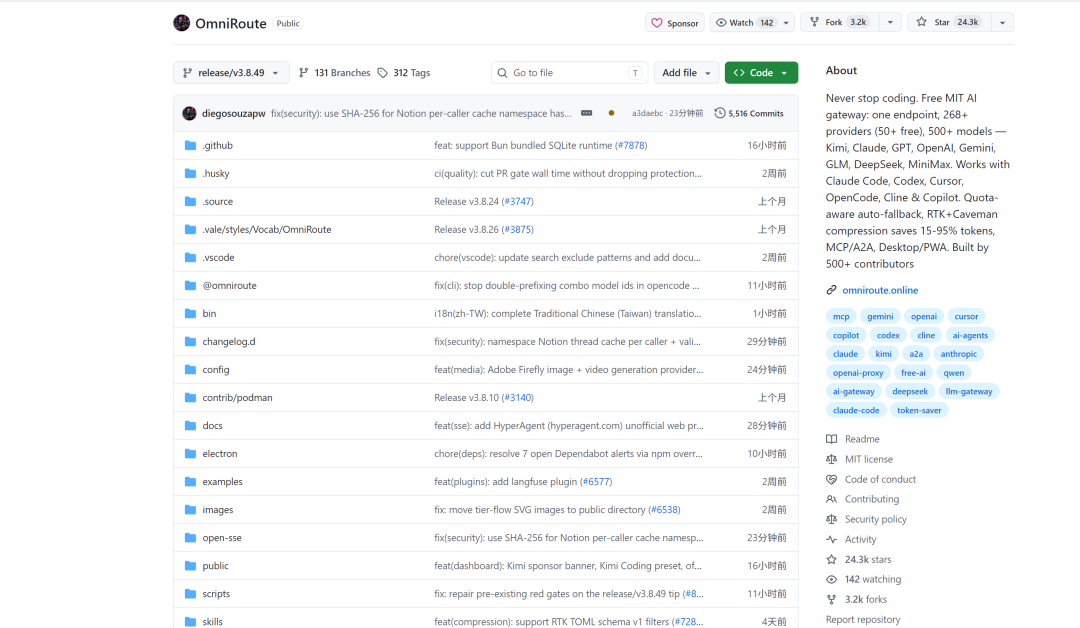Open the release/v3.8.49 branch selector
The image size is (1080, 628).
(x=231, y=72)
